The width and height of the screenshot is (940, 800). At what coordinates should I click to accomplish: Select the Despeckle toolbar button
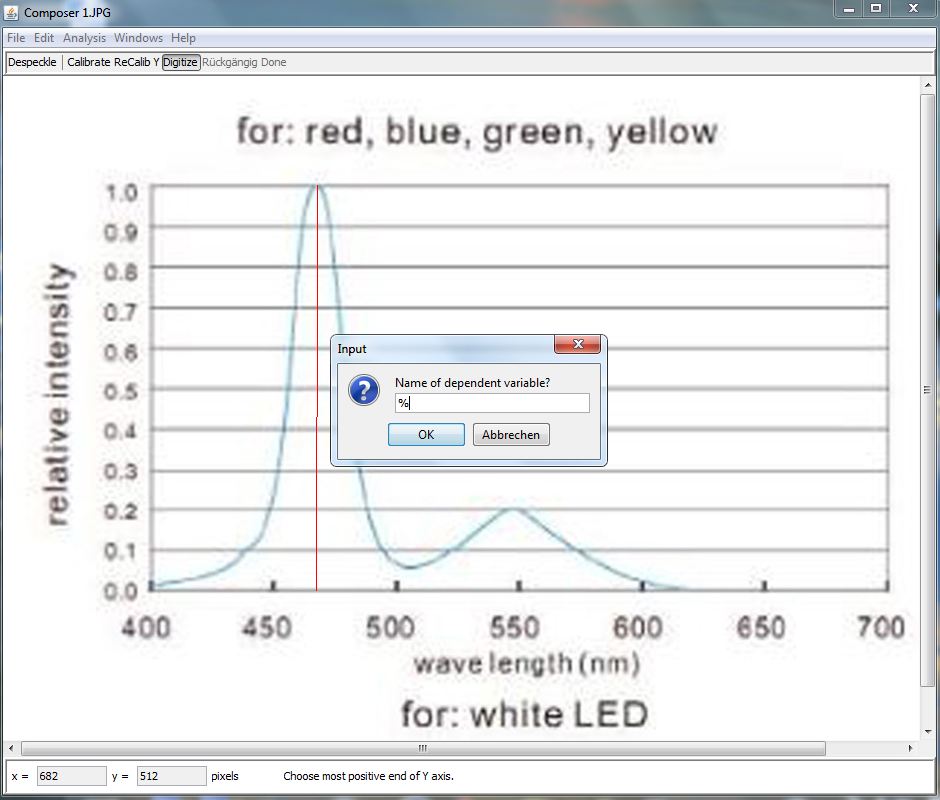coord(32,62)
